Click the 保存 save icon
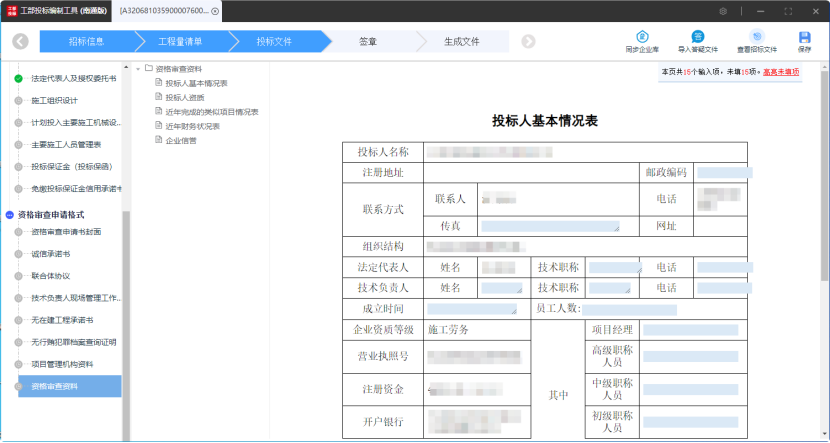The width and height of the screenshot is (830, 443). tap(804, 37)
